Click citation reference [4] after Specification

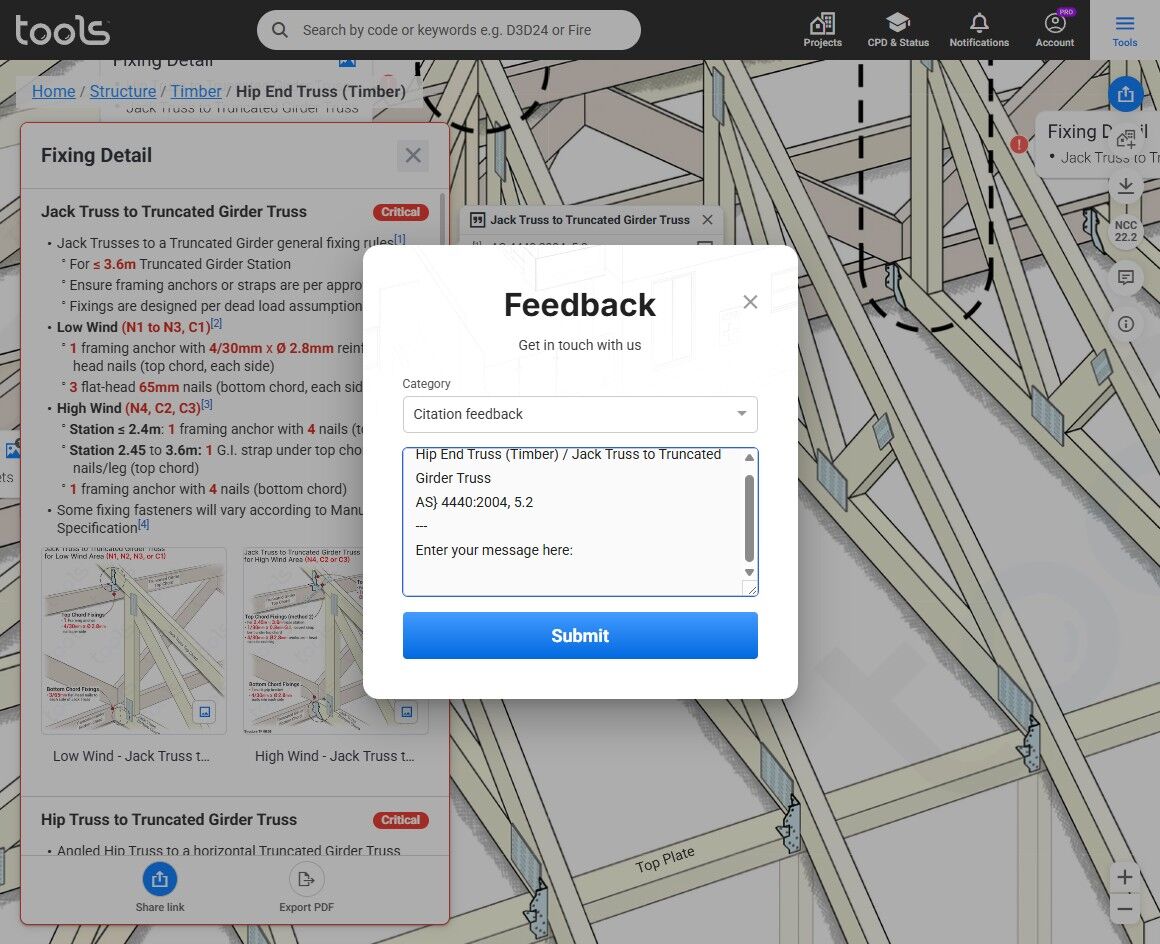pyautogui.click(x=144, y=524)
